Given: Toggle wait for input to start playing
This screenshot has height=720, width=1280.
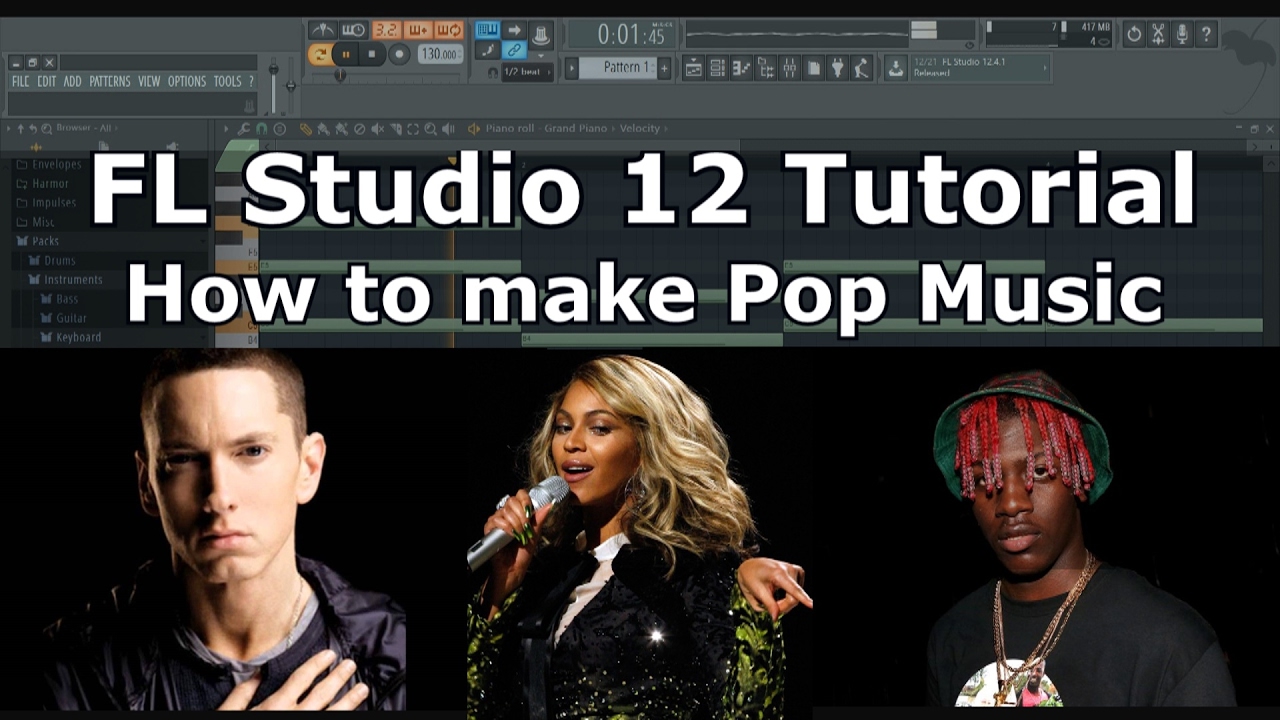Looking at the screenshot, I should point(353,30).
